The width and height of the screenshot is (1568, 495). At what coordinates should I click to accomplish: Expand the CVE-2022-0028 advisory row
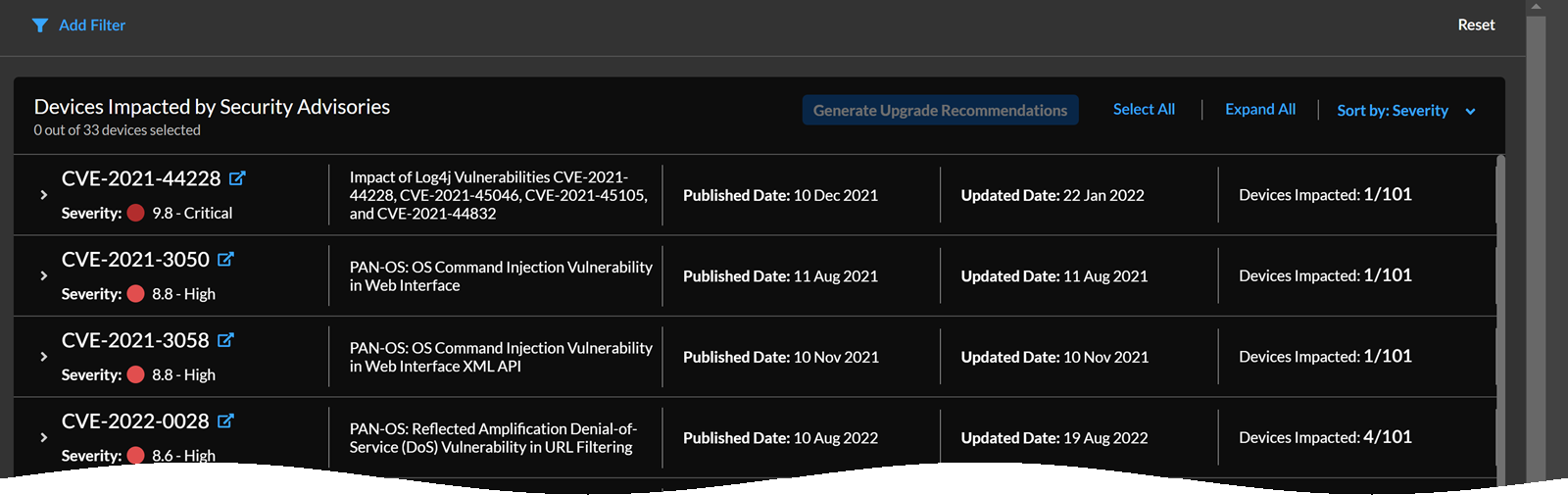tap(44, 437)
